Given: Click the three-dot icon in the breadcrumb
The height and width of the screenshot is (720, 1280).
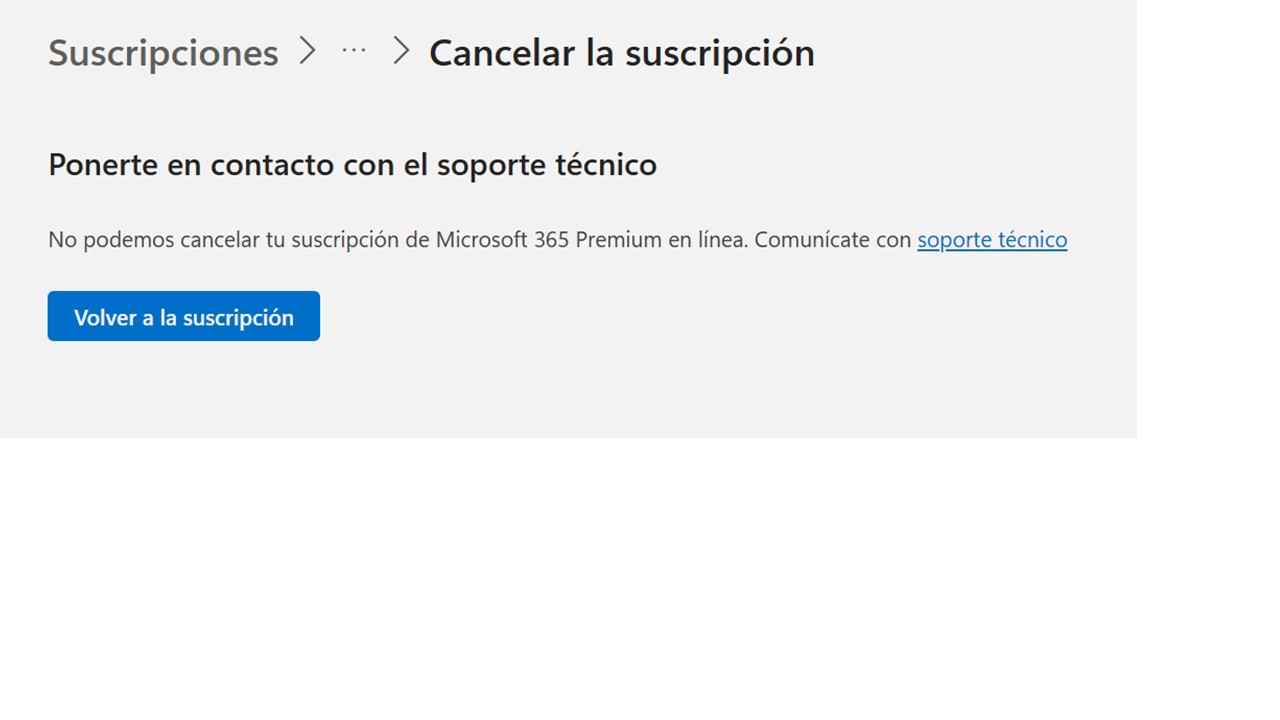Looking at the screenshot, I should (354, 50).
